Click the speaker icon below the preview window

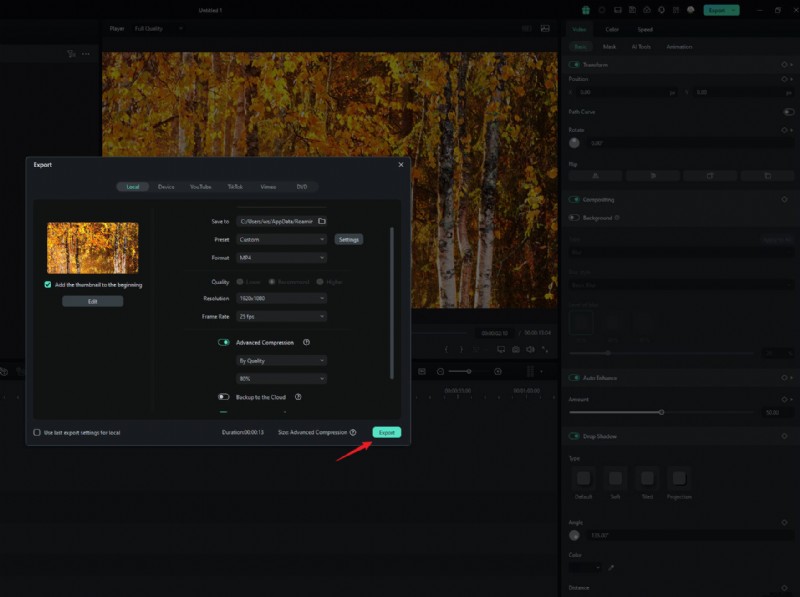point(530,348)
